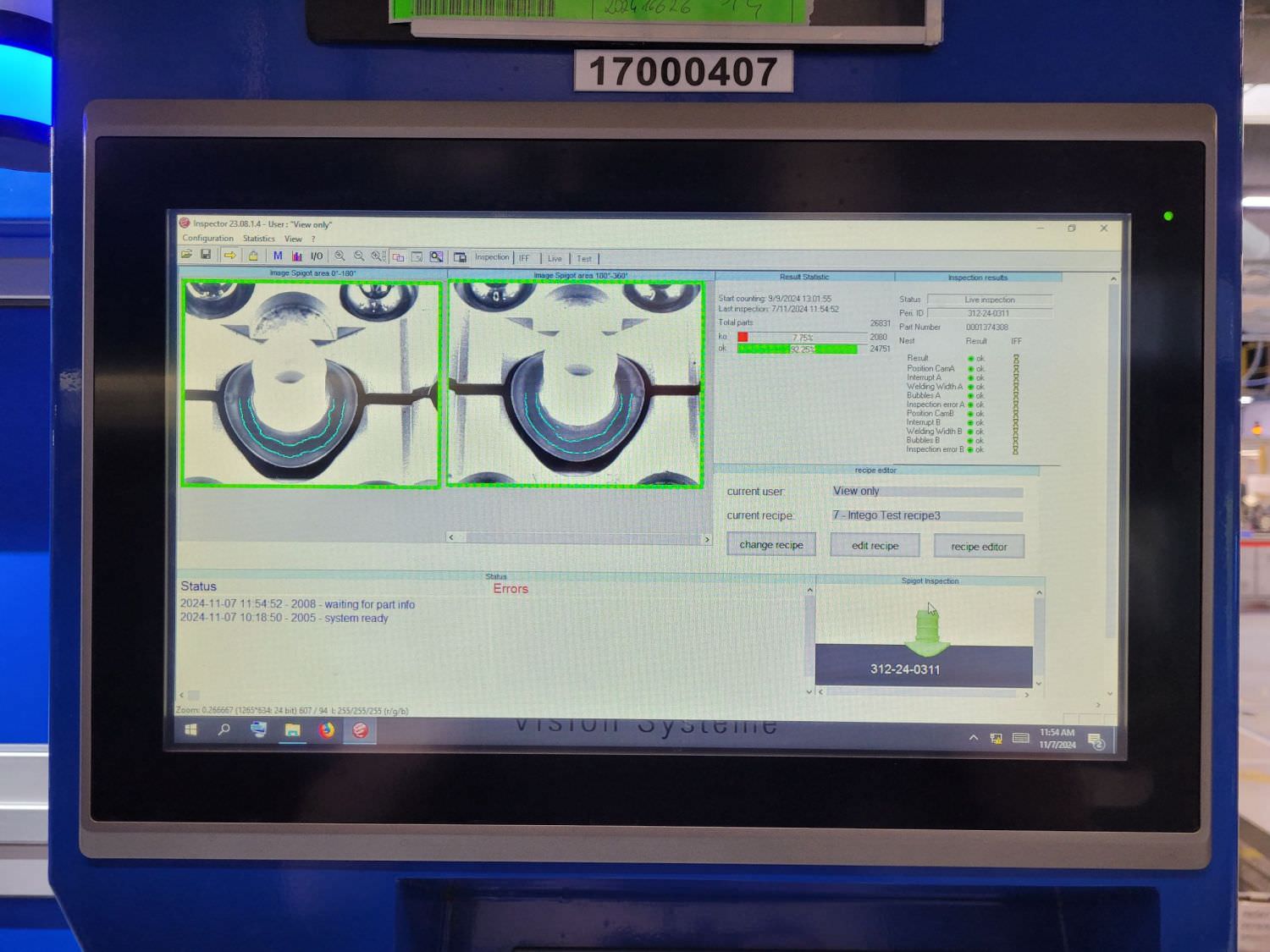1270x952 pixels.
Task: Click the blue M toolbar icon
Action: coord(278,256)
